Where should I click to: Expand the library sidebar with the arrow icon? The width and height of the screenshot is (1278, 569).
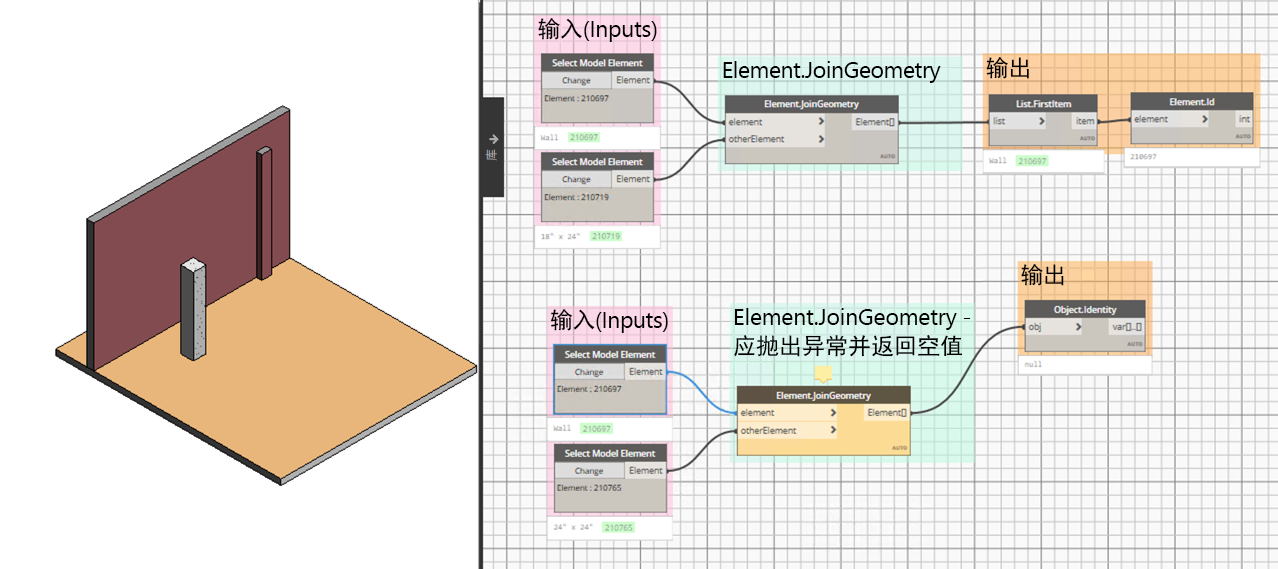[x=492, y=139]
